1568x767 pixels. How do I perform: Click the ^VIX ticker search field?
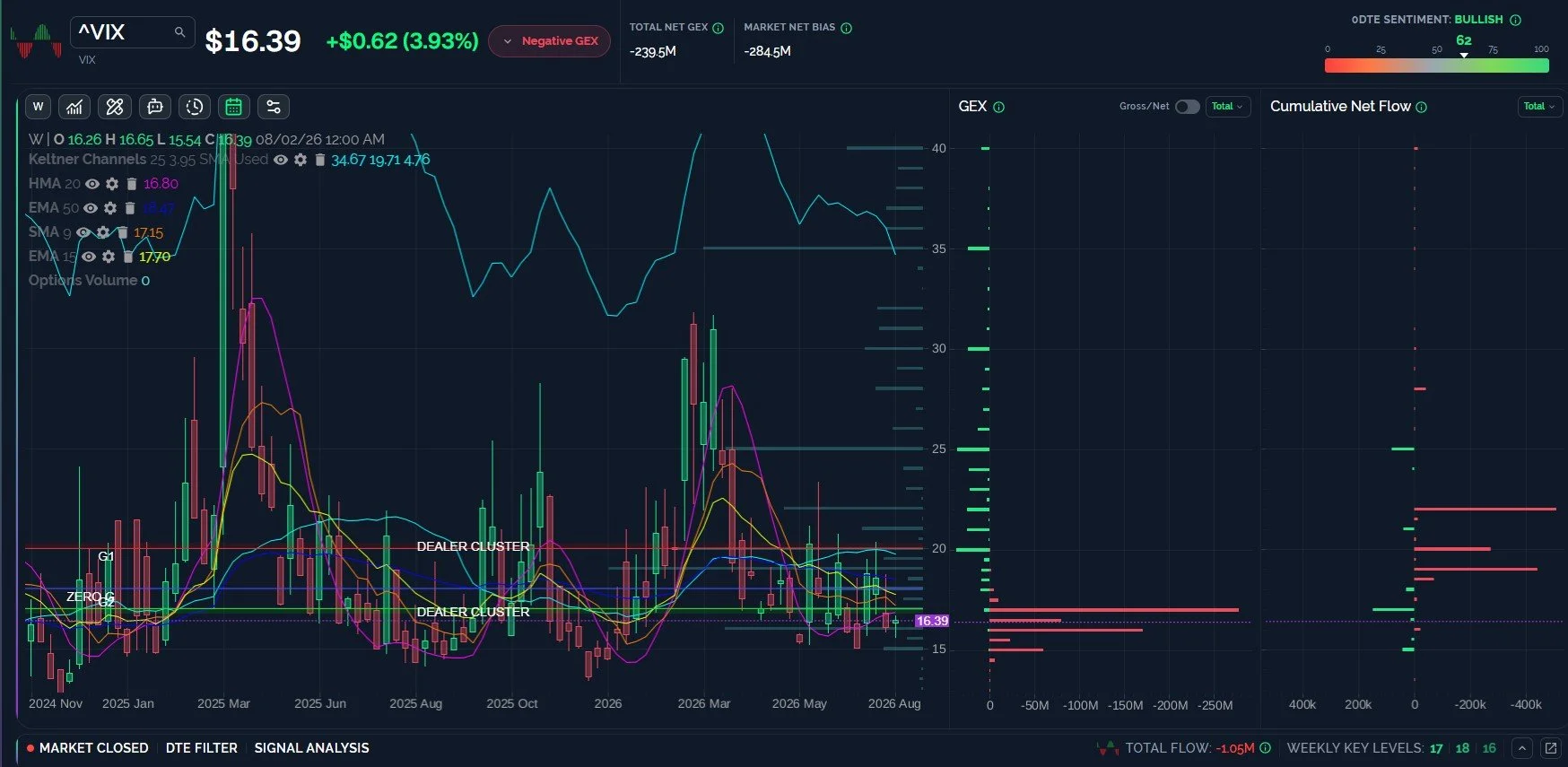(132, 32)
